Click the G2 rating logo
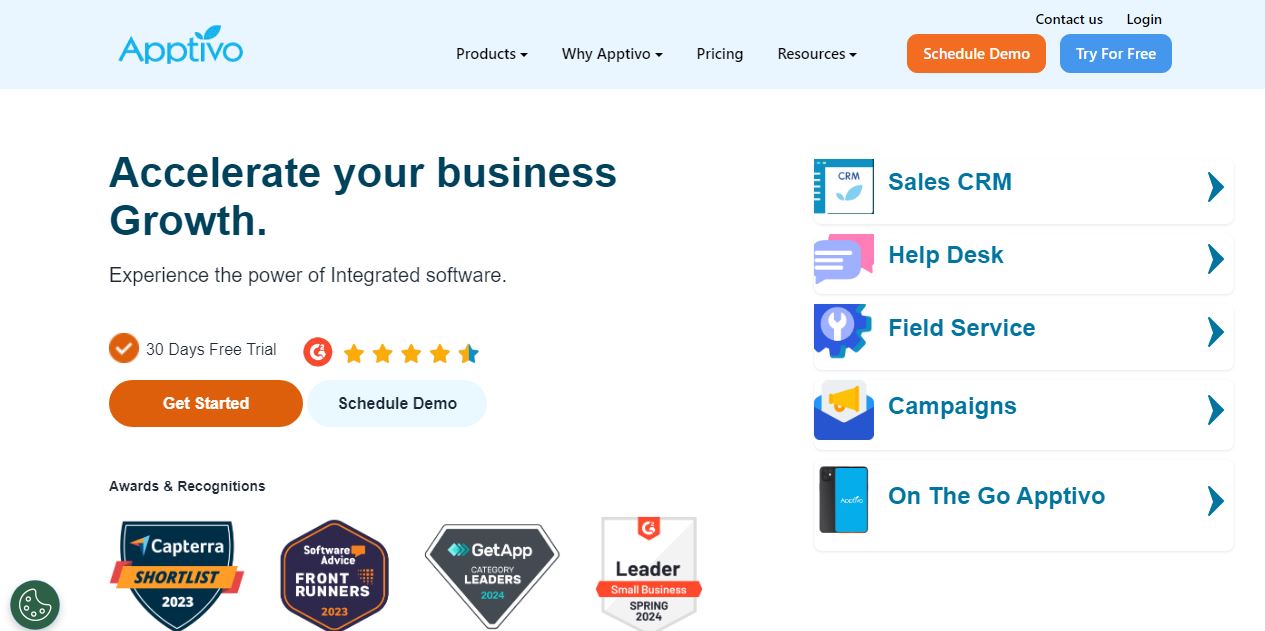This screenshot has height=631, width=1265. [318, 351]
